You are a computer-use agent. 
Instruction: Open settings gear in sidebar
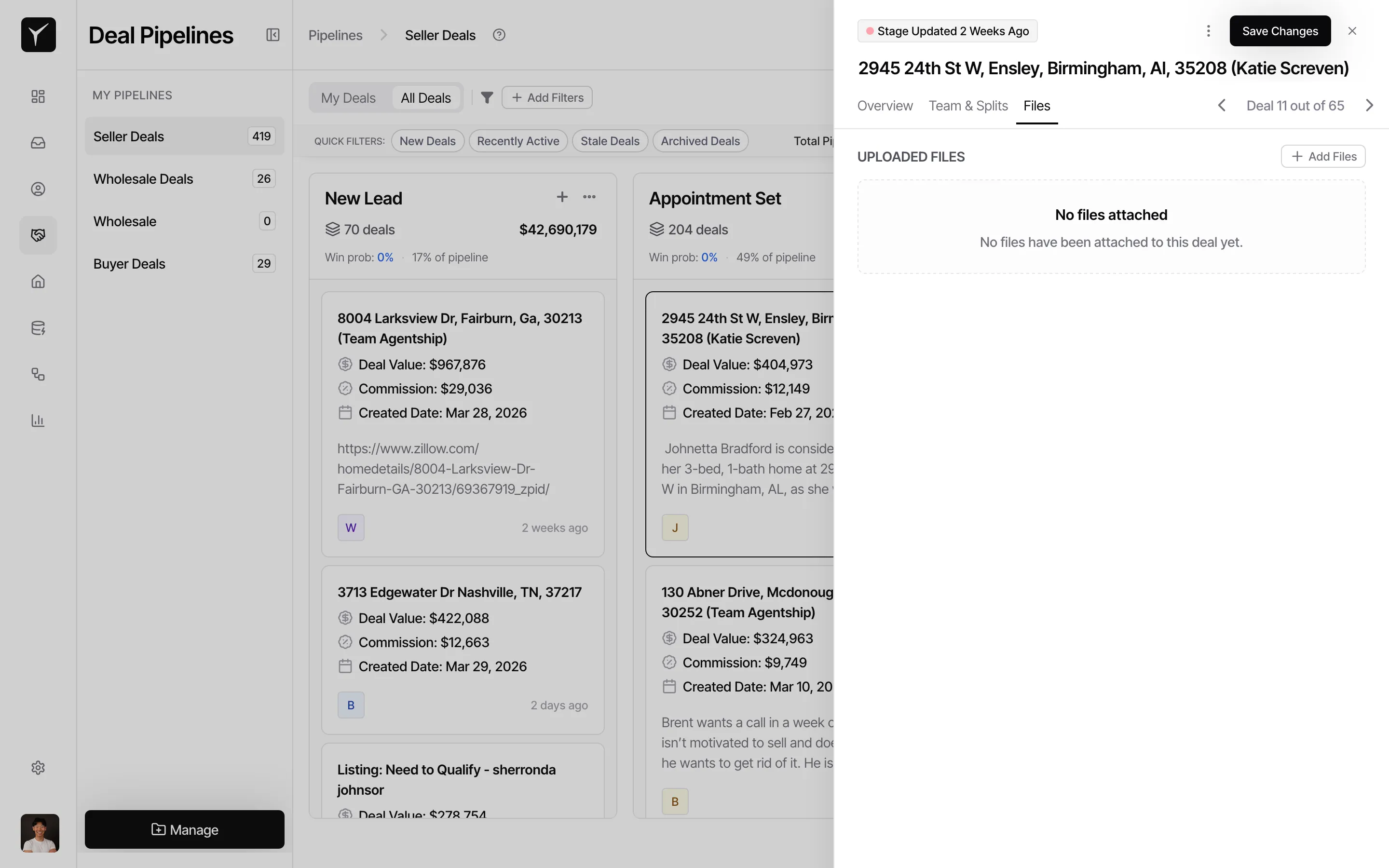(x=38, y=768)
